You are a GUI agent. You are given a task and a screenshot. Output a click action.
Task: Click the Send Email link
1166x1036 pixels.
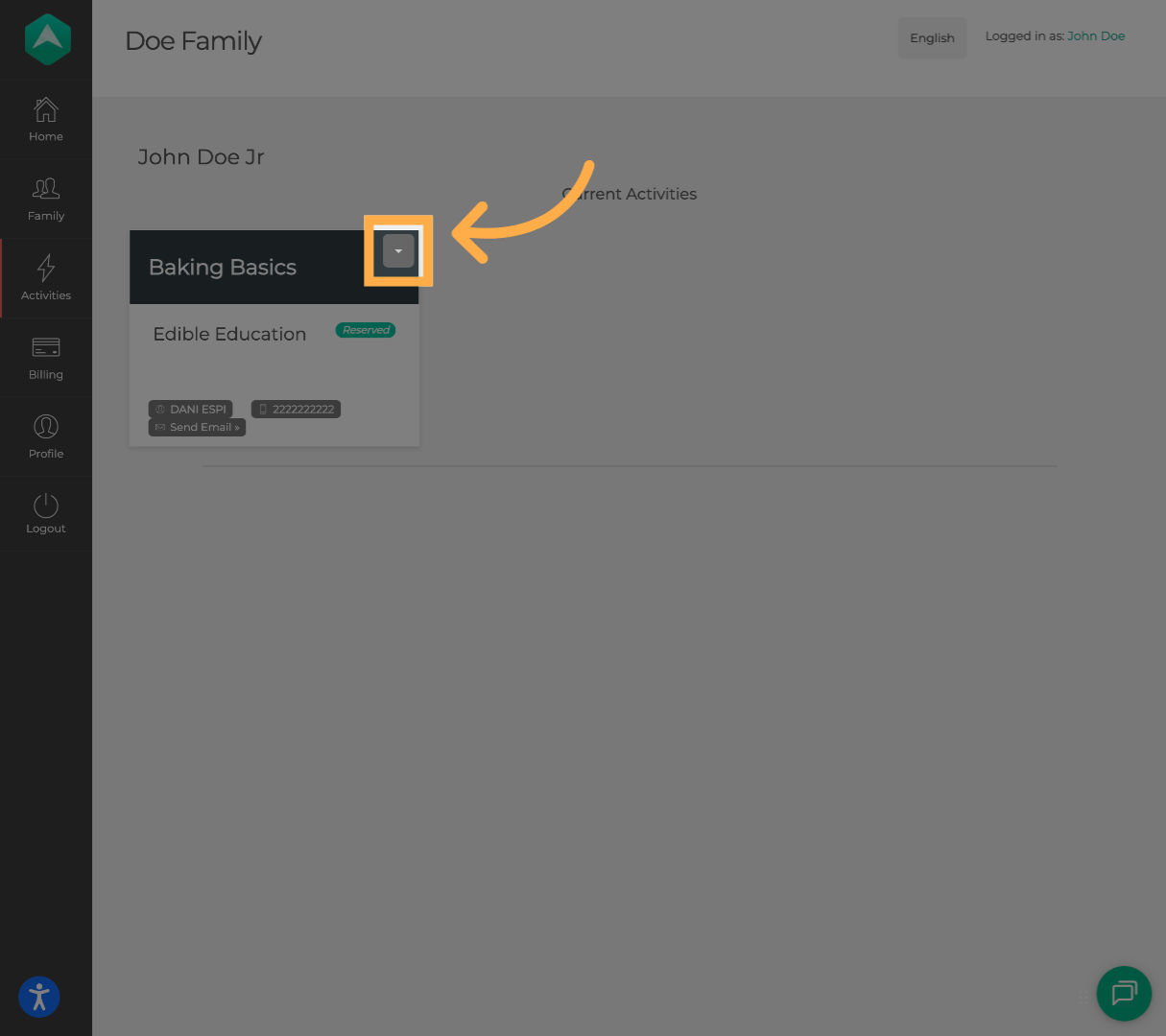pos(198,428)
